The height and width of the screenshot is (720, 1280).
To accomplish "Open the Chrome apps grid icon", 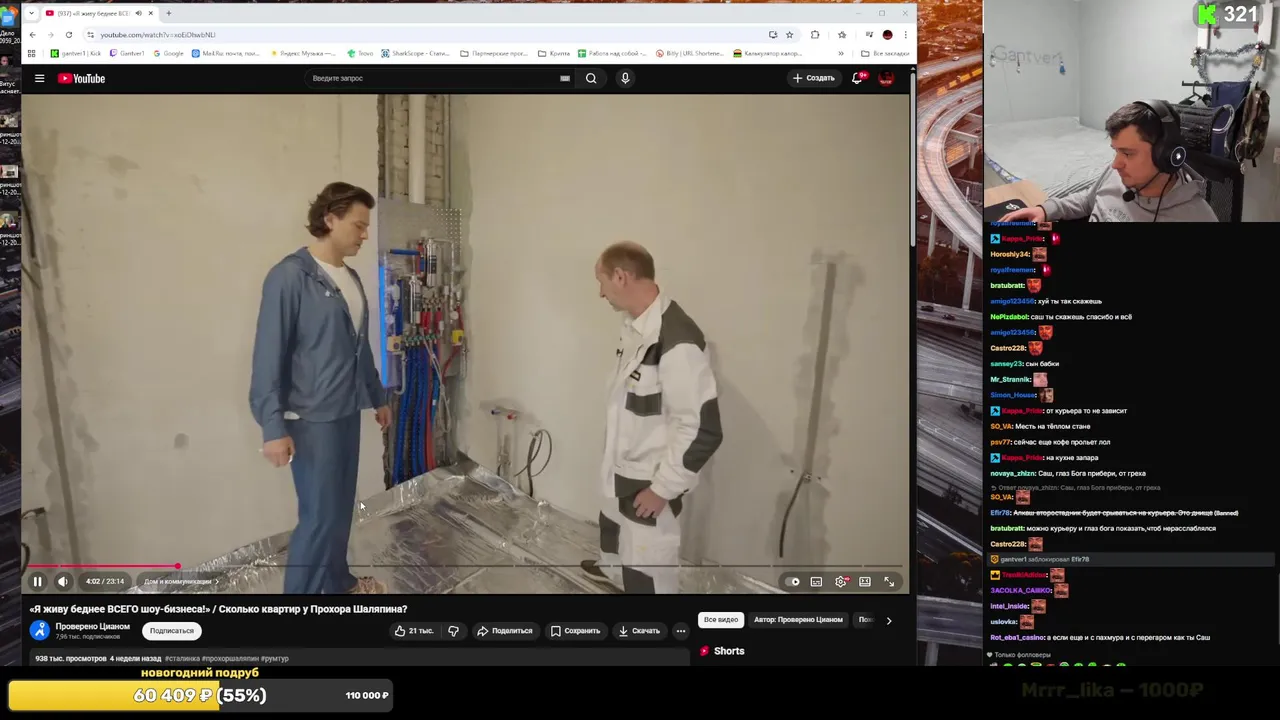I will [33, 53].
